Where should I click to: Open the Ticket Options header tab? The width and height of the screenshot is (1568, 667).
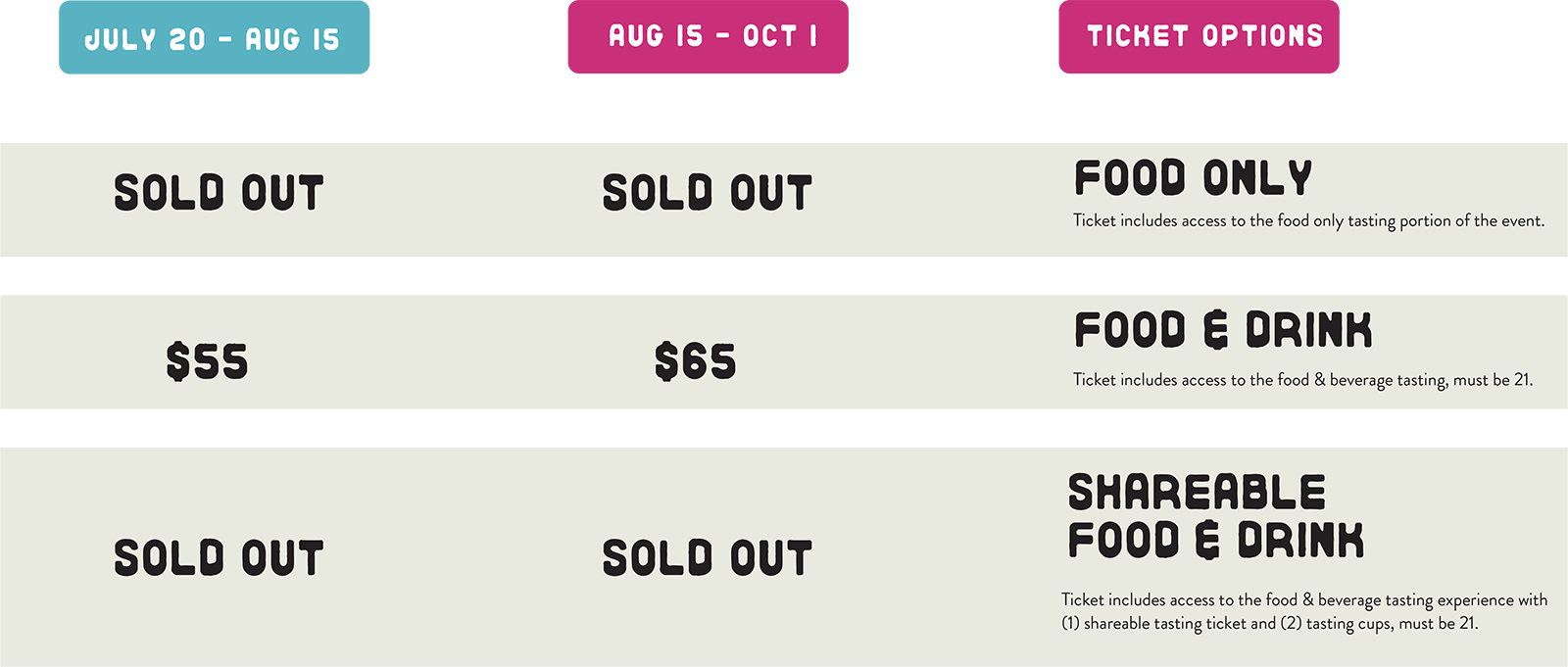tap(1204, 37)
